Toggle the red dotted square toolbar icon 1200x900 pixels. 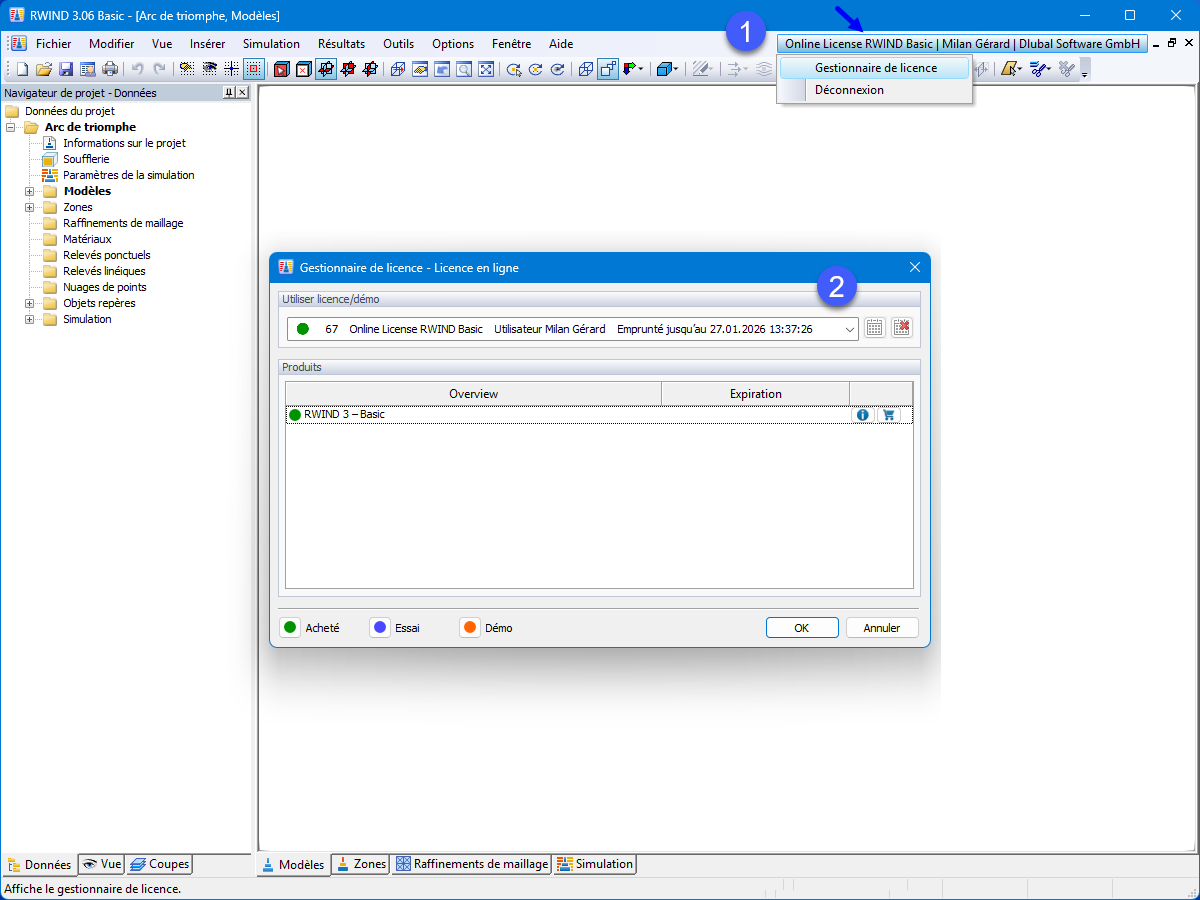254,69
